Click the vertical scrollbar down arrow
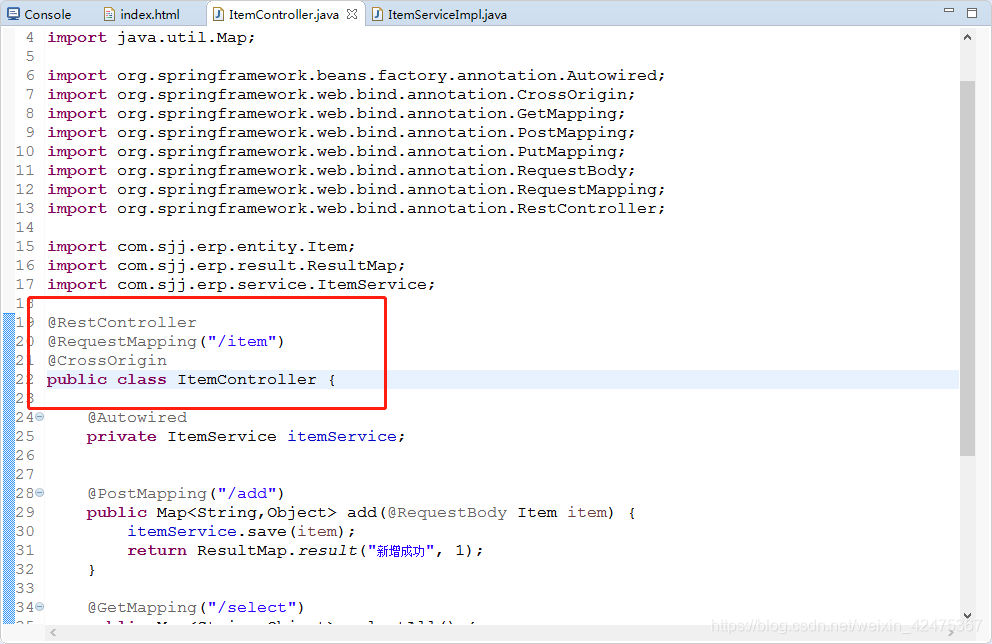 point(967,615)
